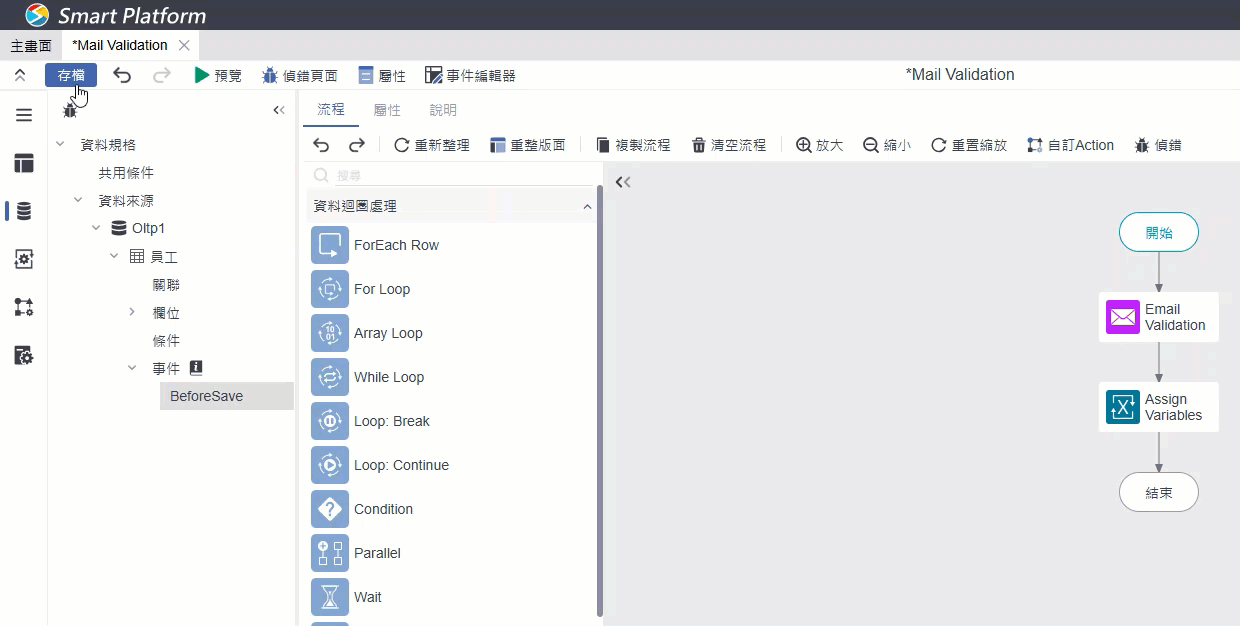Switch to the 說明 tab
This screenshot has height=626, width=1240.
pyautogui.click(x=443, y=110)
